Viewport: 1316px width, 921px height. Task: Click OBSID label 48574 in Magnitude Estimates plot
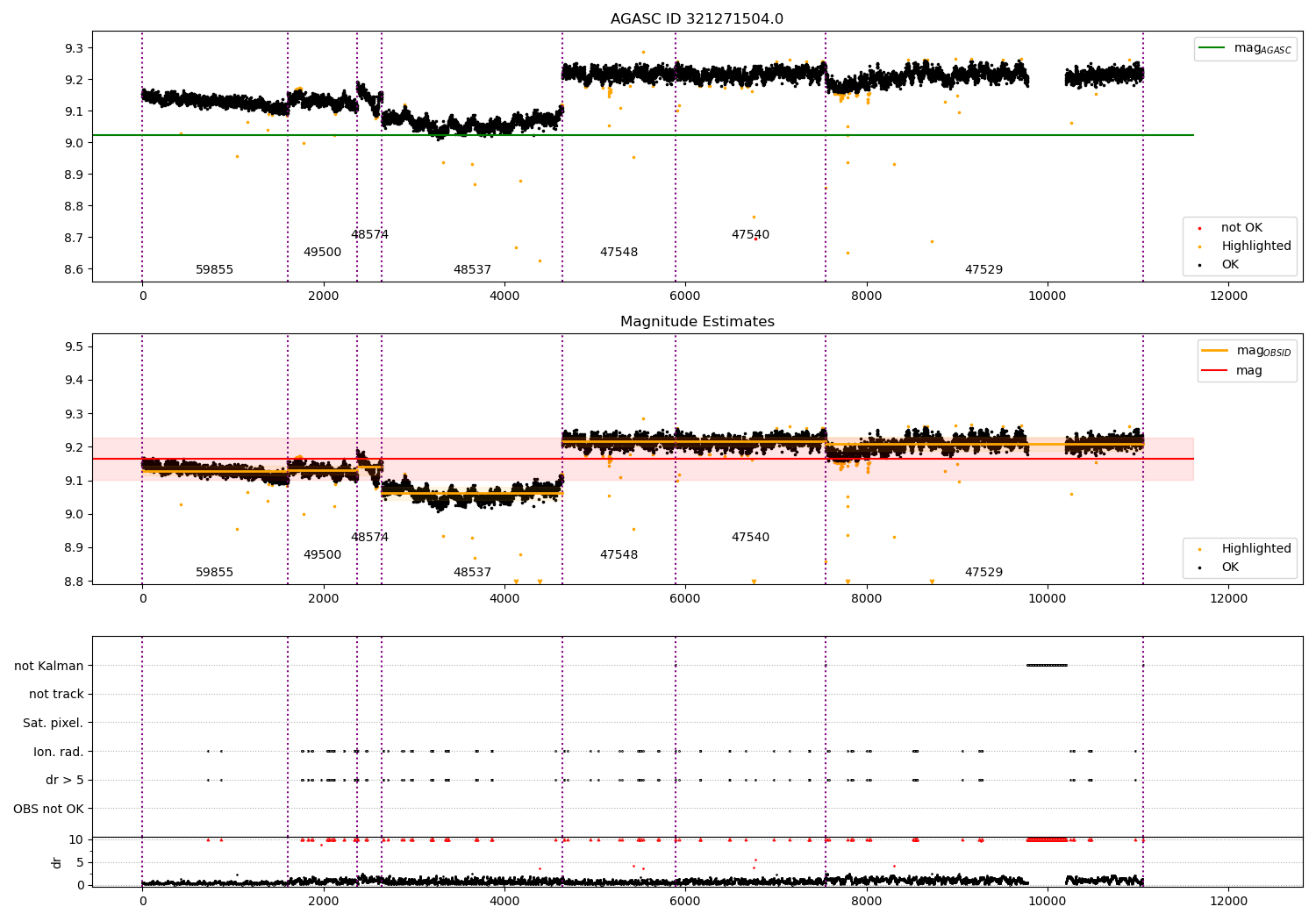(369, 538)
